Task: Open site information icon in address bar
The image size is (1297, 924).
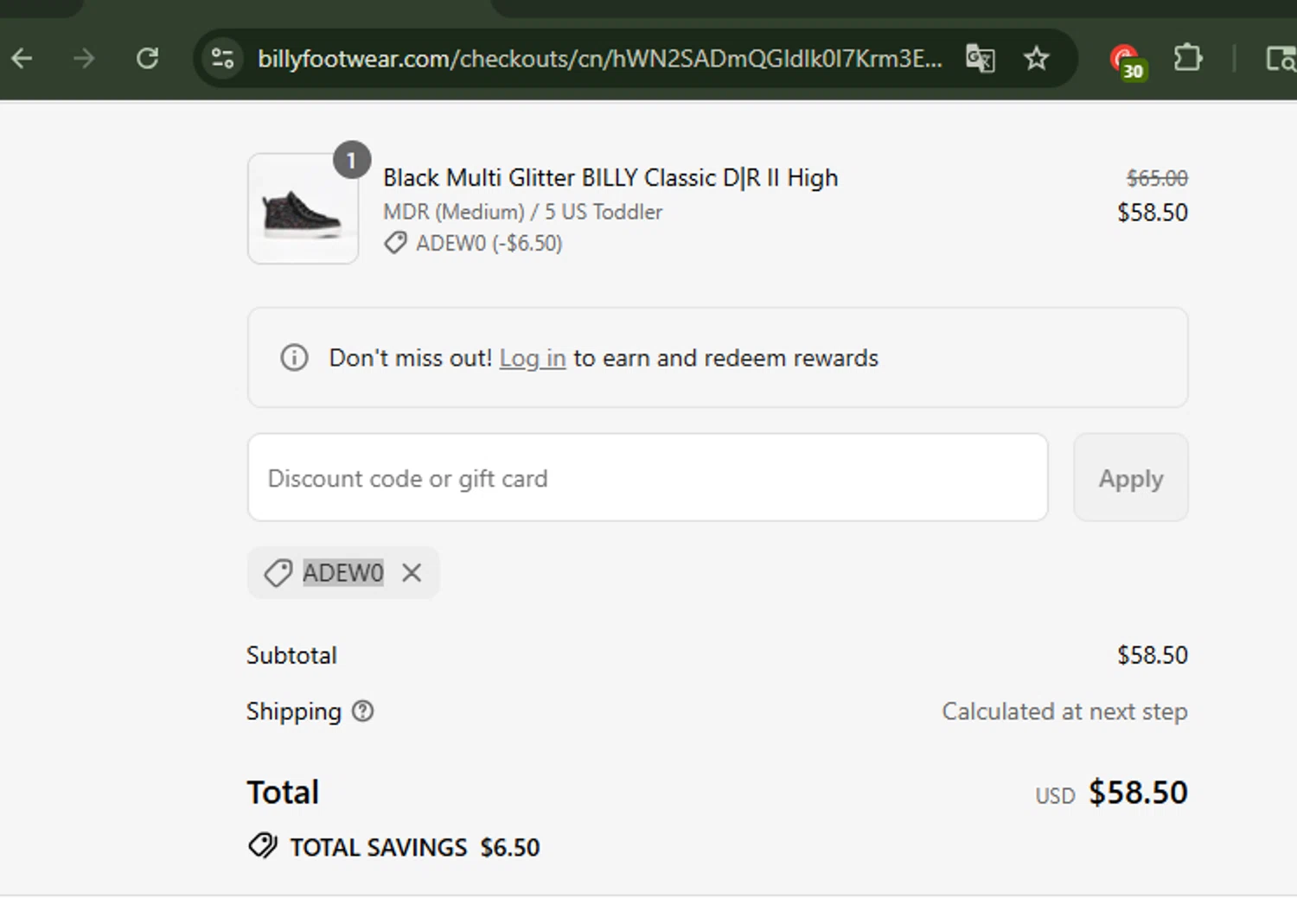Action: [x=222, y=59]
